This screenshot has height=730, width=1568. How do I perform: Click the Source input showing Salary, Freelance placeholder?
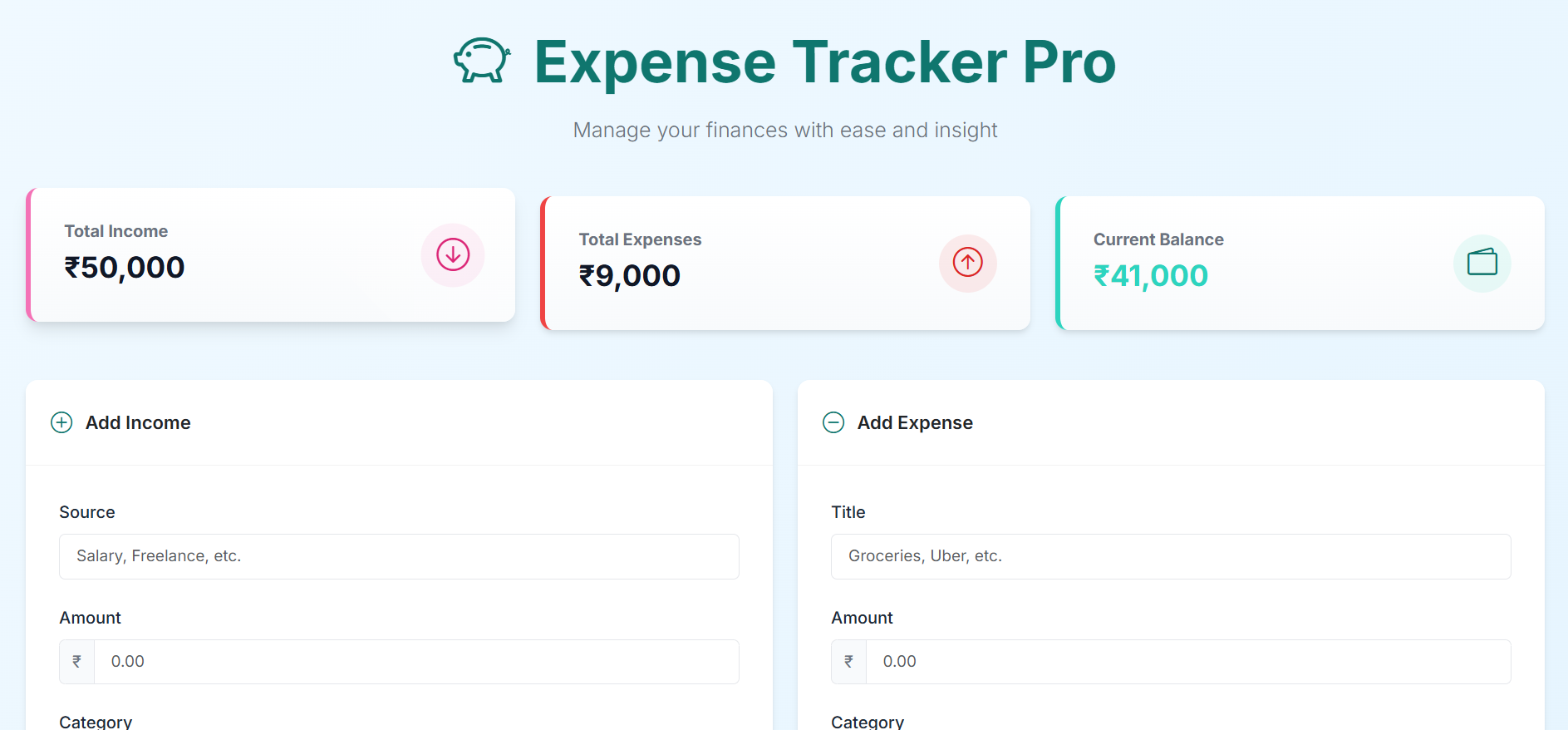[x=399, y=556]
